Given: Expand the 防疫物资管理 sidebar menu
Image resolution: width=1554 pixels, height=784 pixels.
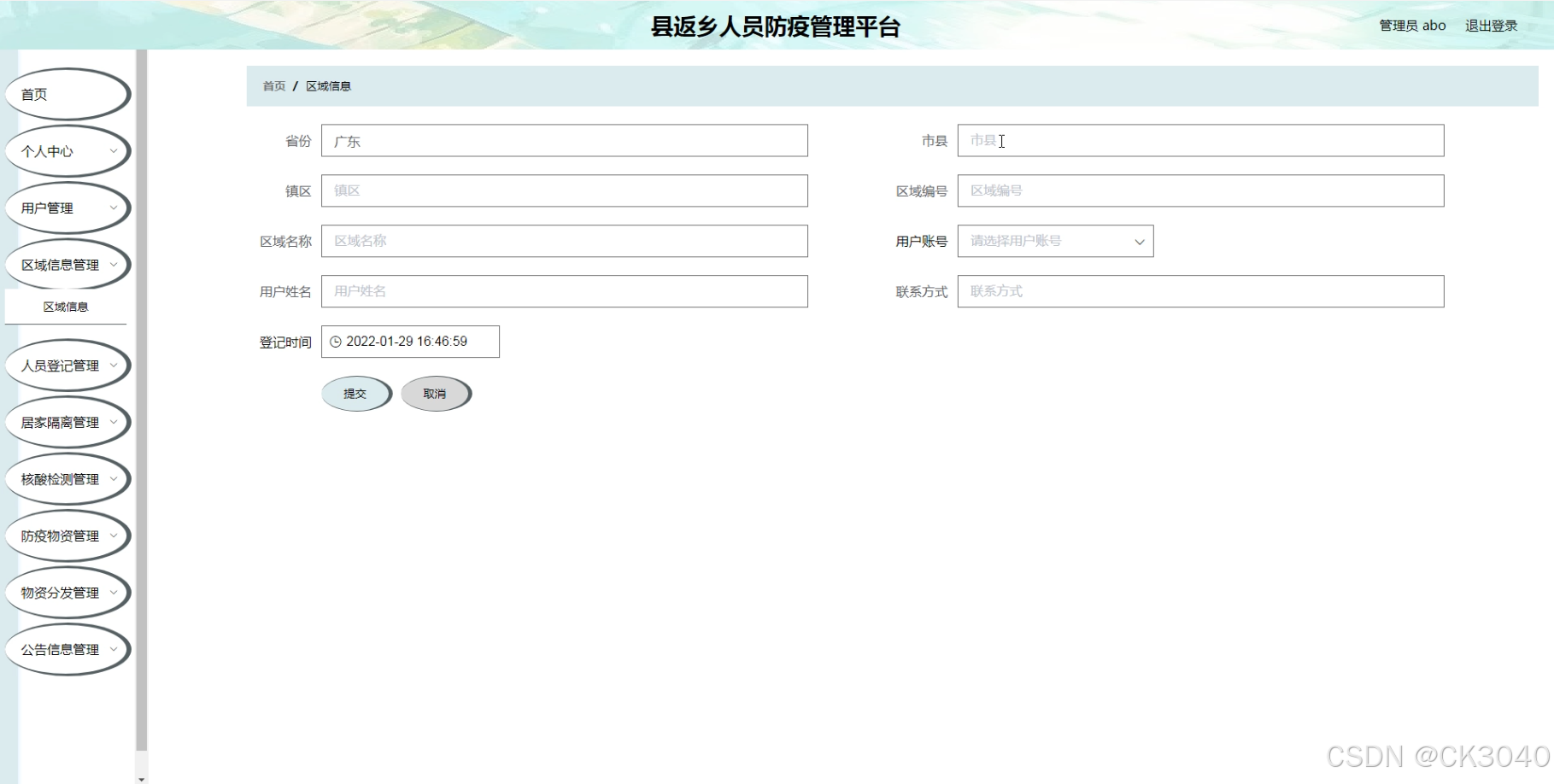Looking at the screenshot, I should pos(67,535).
